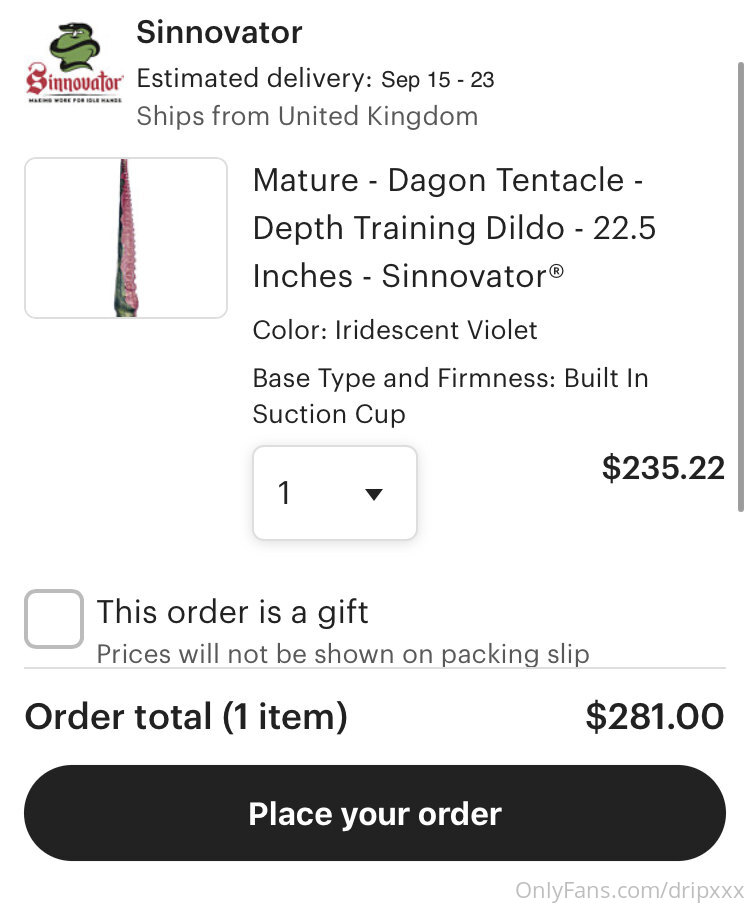
Task: Click 'Place your order' button
Action: click(x=375, y=813)
